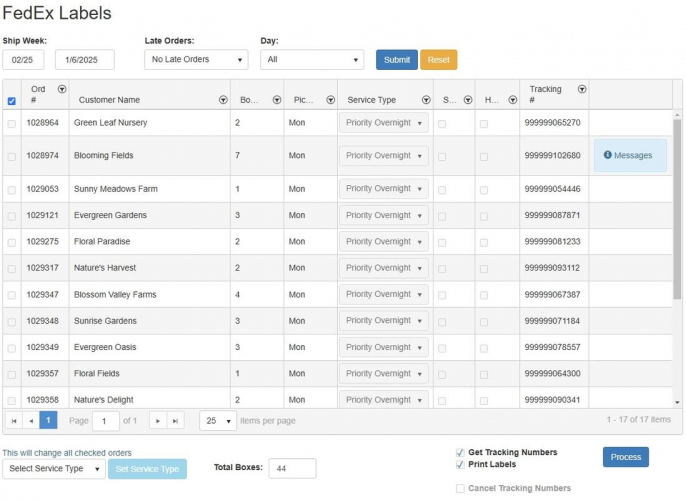
Task: Toggle Print Labels checkbox
Action: pos(460,465)
